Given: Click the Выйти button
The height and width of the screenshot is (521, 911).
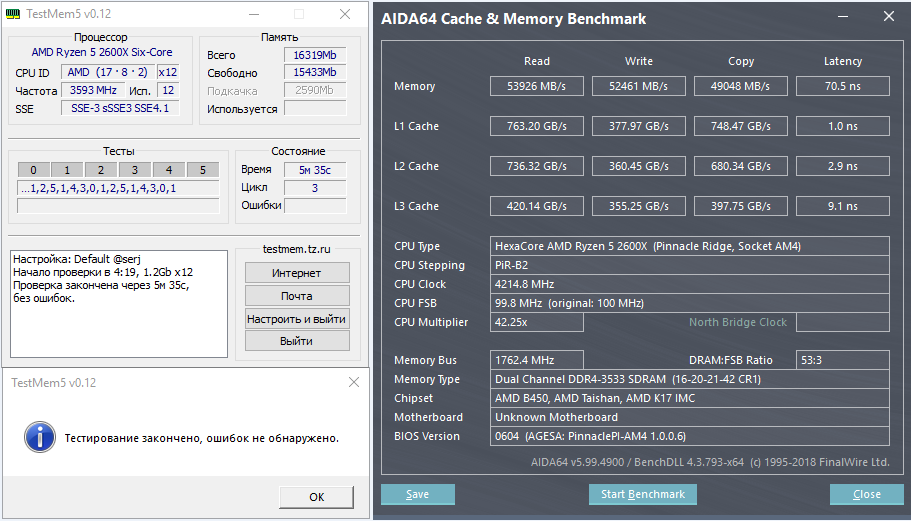Looking at the screenshot, I should 297,341.
